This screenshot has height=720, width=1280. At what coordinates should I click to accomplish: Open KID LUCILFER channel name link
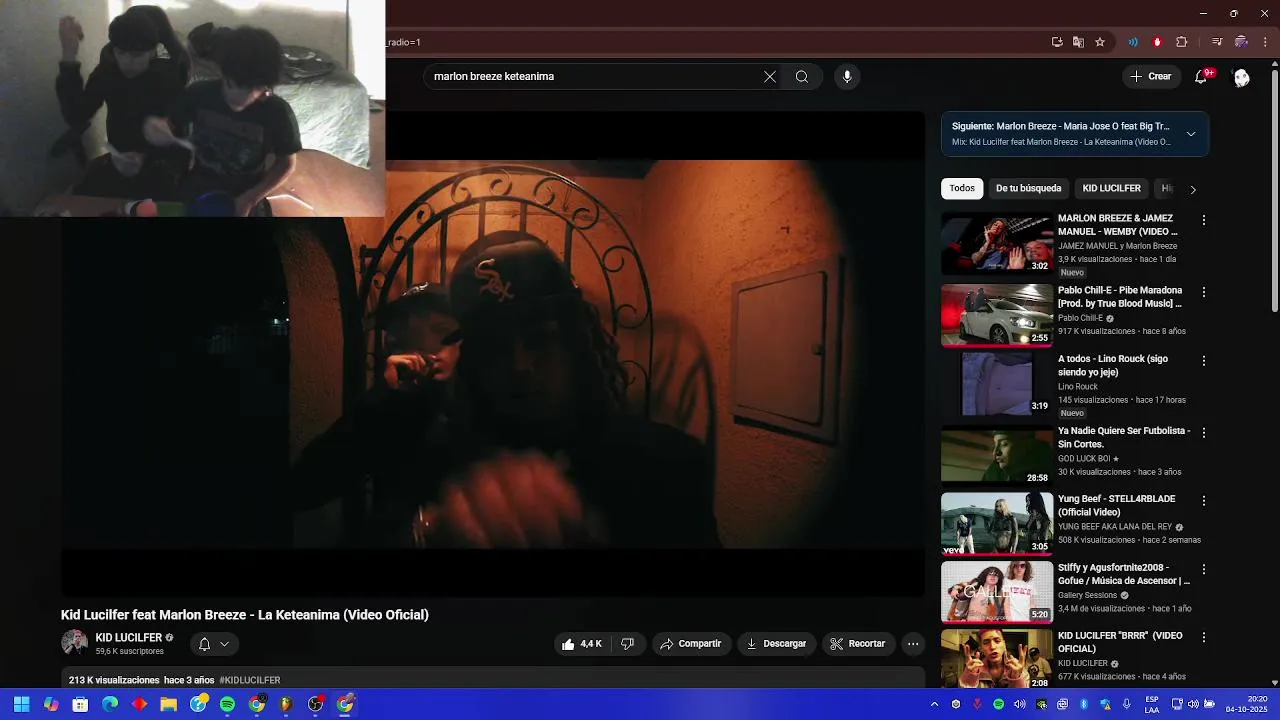point(128,638)
